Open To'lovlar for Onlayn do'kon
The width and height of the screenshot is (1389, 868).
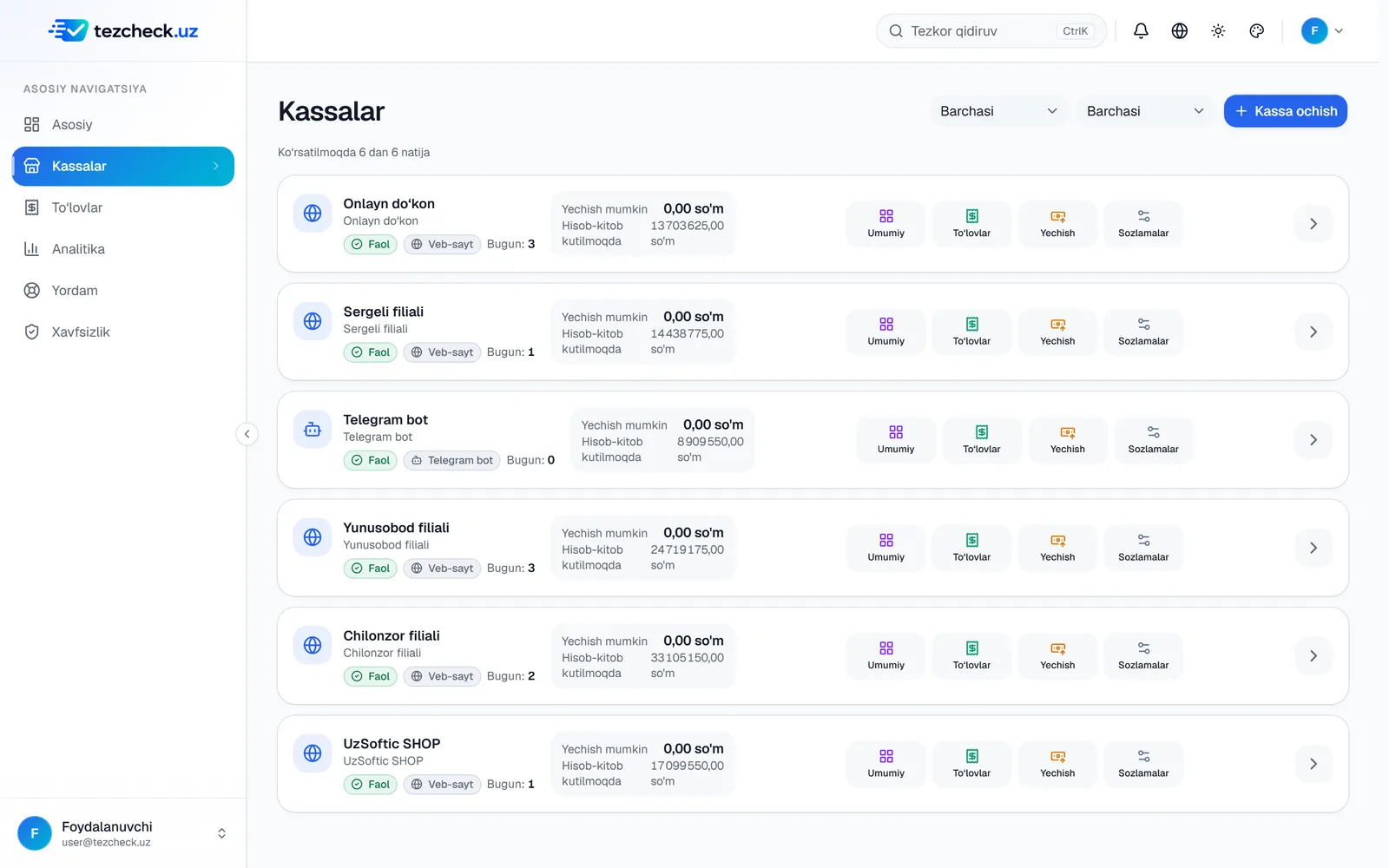(x=971, y=224)
